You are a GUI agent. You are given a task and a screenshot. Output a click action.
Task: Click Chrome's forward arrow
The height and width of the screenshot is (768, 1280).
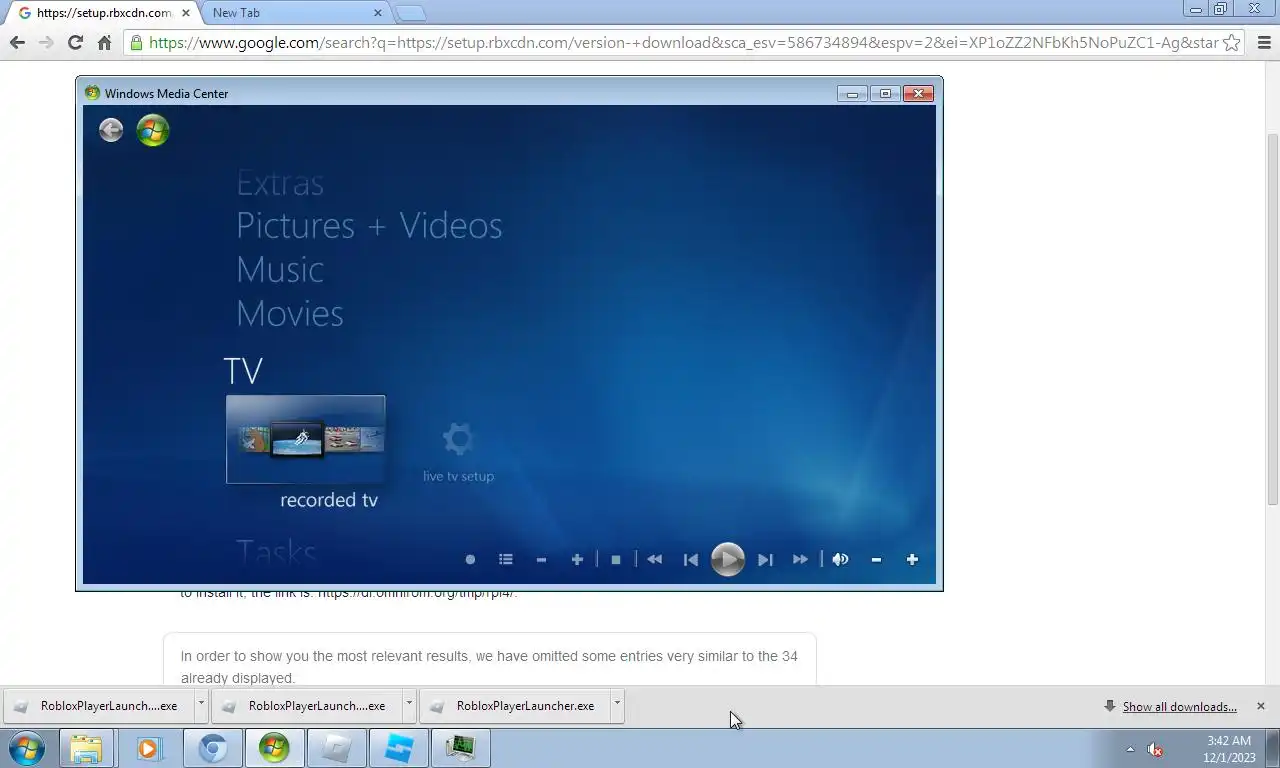pos(46,42)
